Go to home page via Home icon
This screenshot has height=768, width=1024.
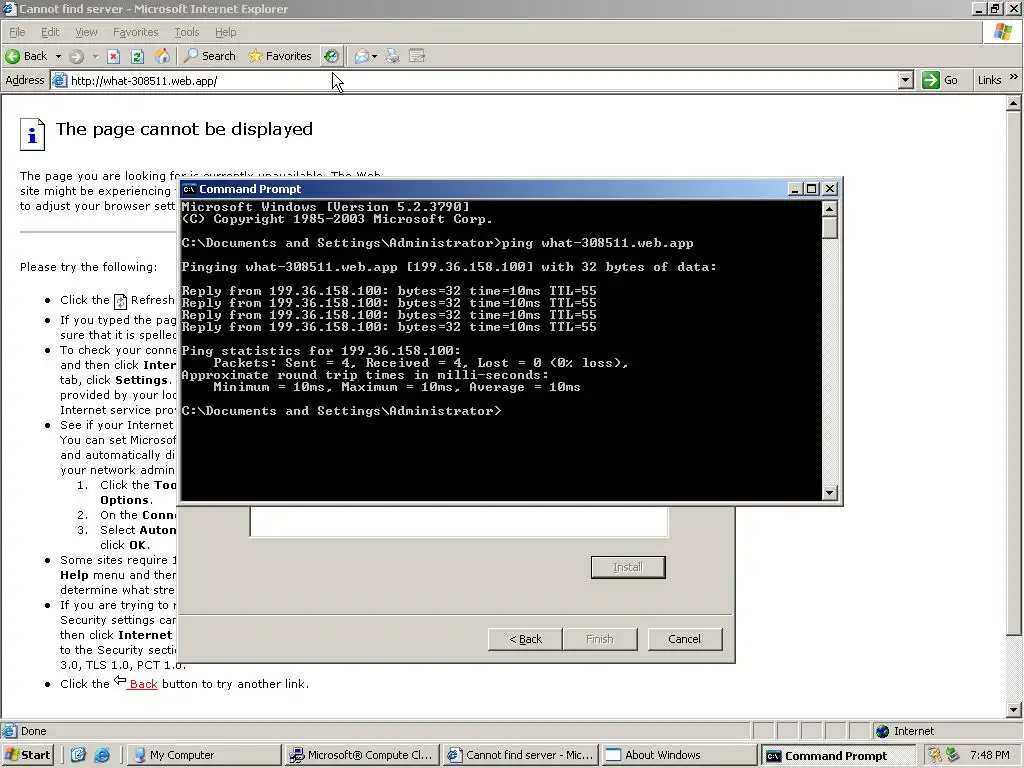point(162,56)
